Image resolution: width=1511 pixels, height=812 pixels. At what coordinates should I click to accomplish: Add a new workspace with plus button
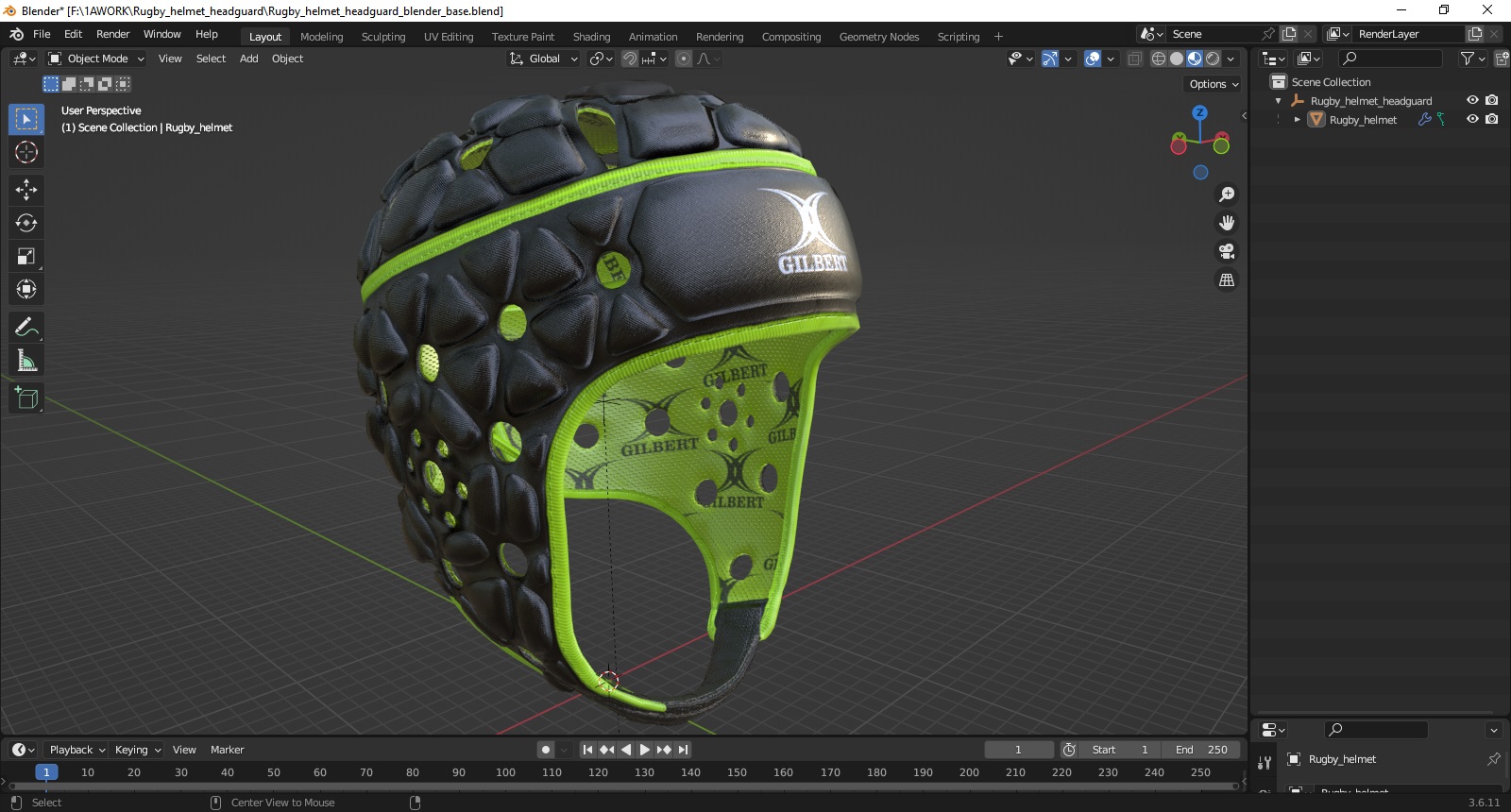(x=998, y=37)
